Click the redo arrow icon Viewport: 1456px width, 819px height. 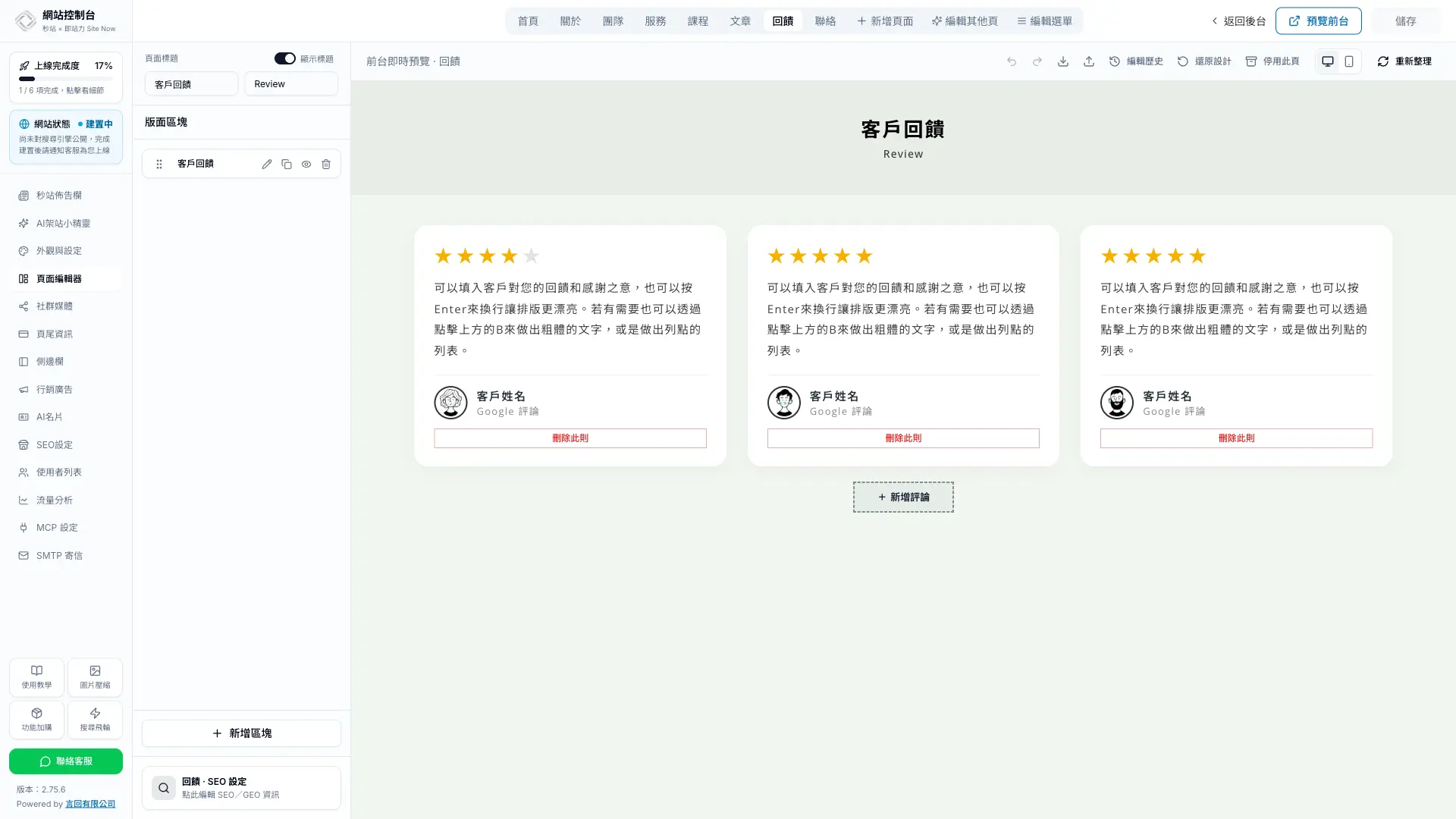tap(1037, 61)
